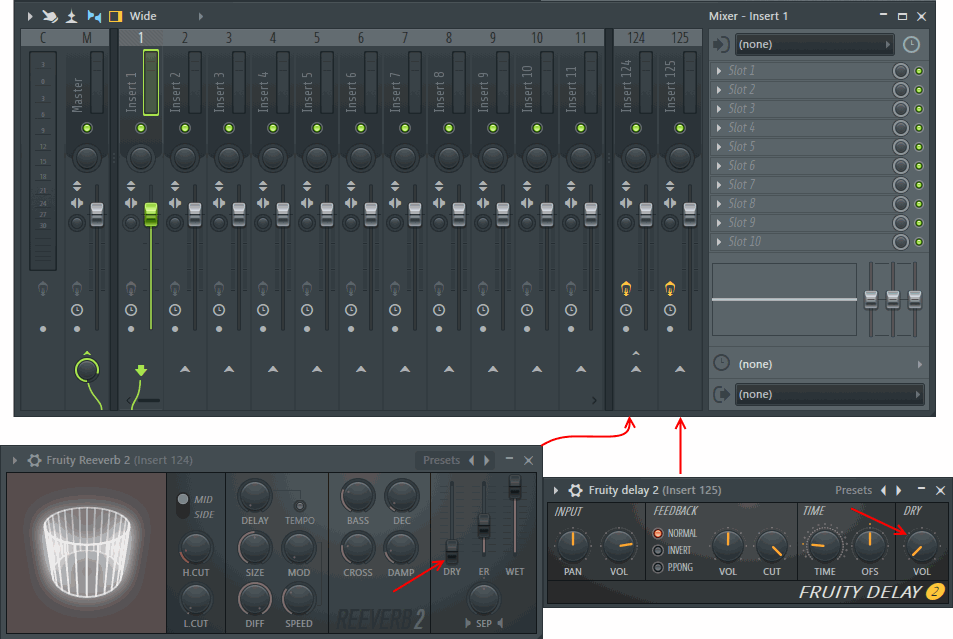Image resolution: width=953 pixels, height=639 pixels.
Task: Click the orange square icon beside Wide
Action: point(115,16)
